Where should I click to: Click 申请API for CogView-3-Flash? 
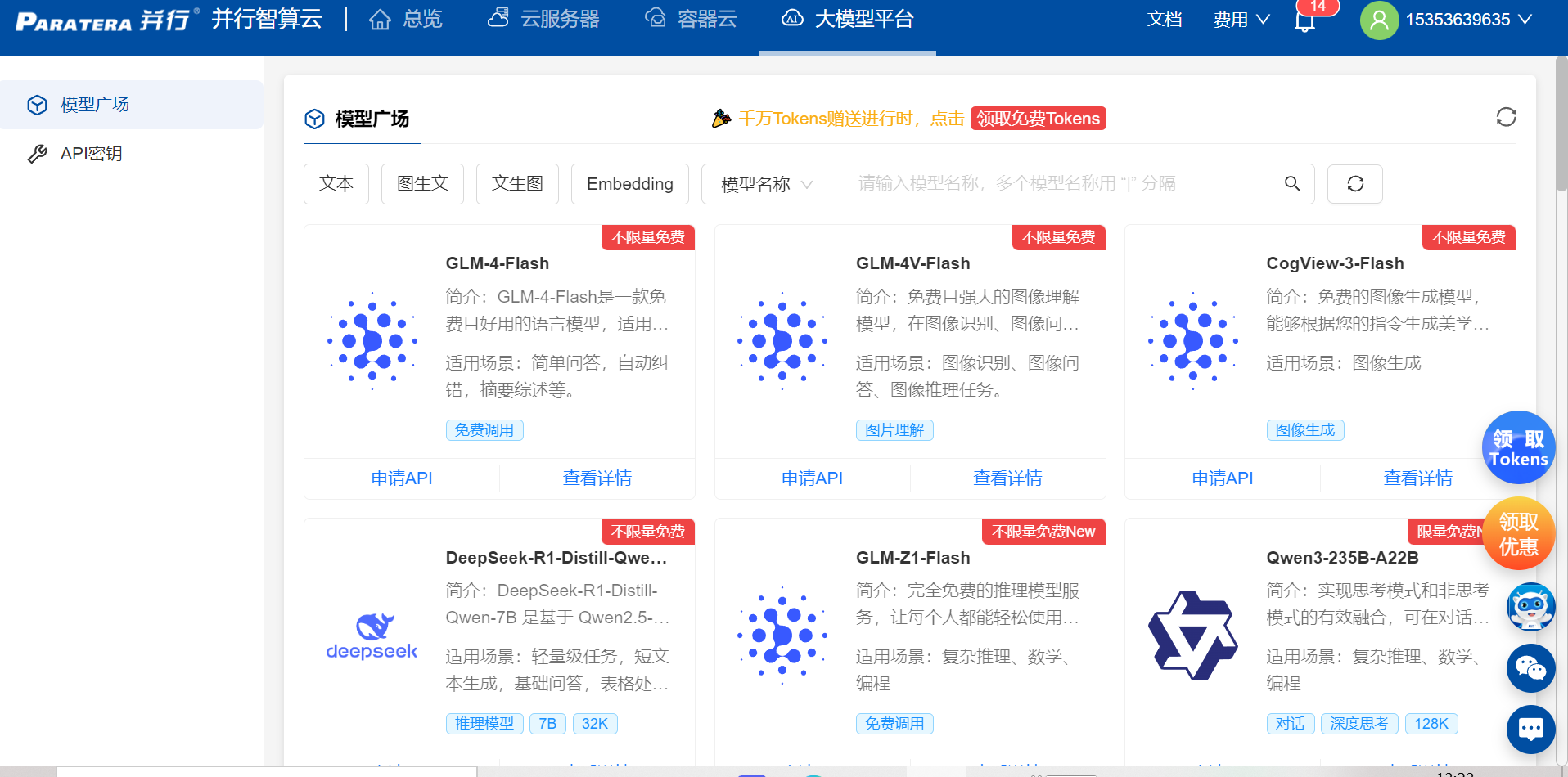pyautogui.click(x=1223, y=478)
